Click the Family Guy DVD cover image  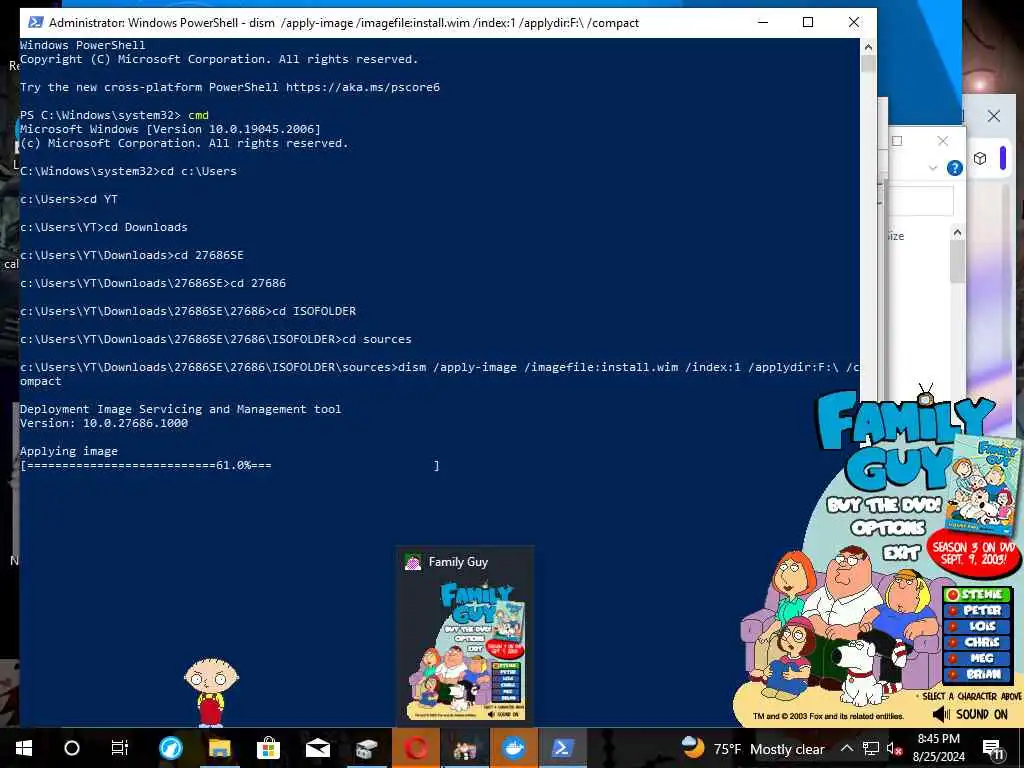pyautogui.click(x=983, y=486)
